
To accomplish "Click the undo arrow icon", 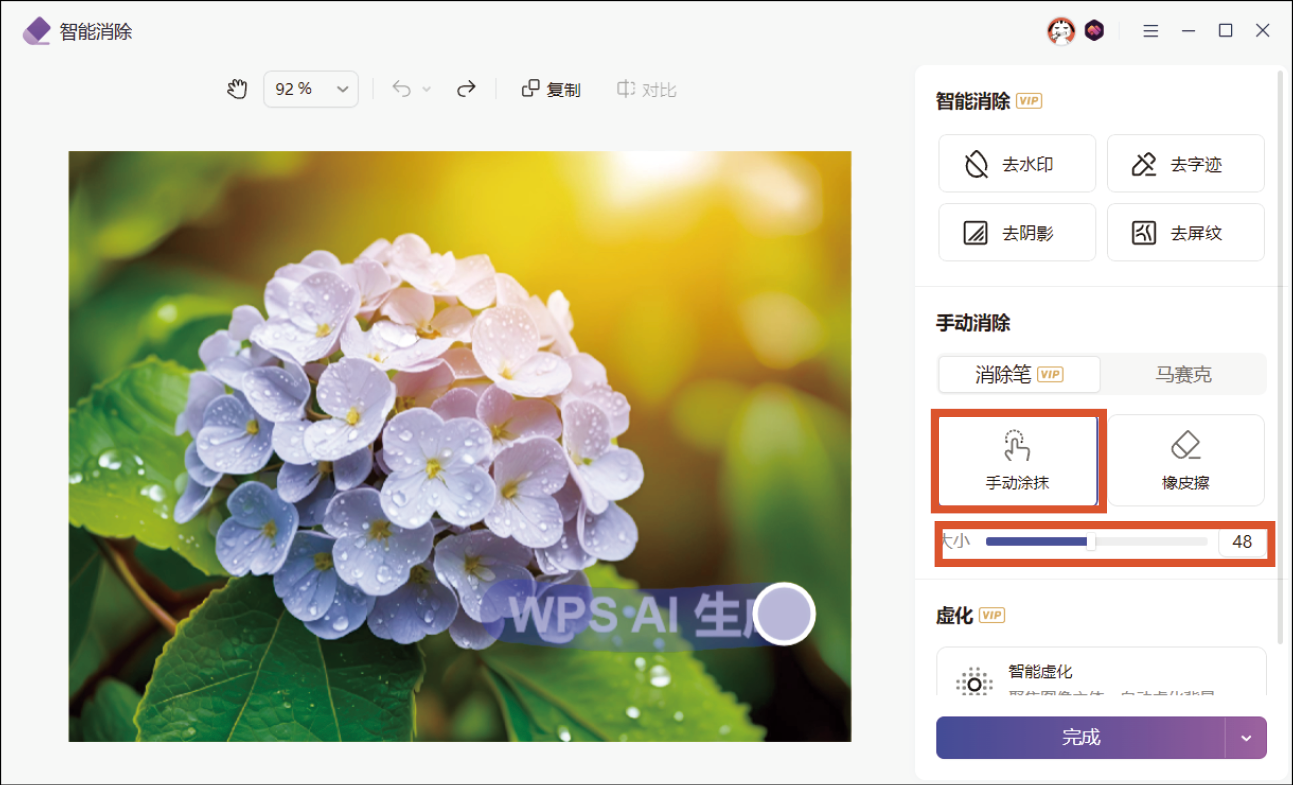I will point(401,89).
